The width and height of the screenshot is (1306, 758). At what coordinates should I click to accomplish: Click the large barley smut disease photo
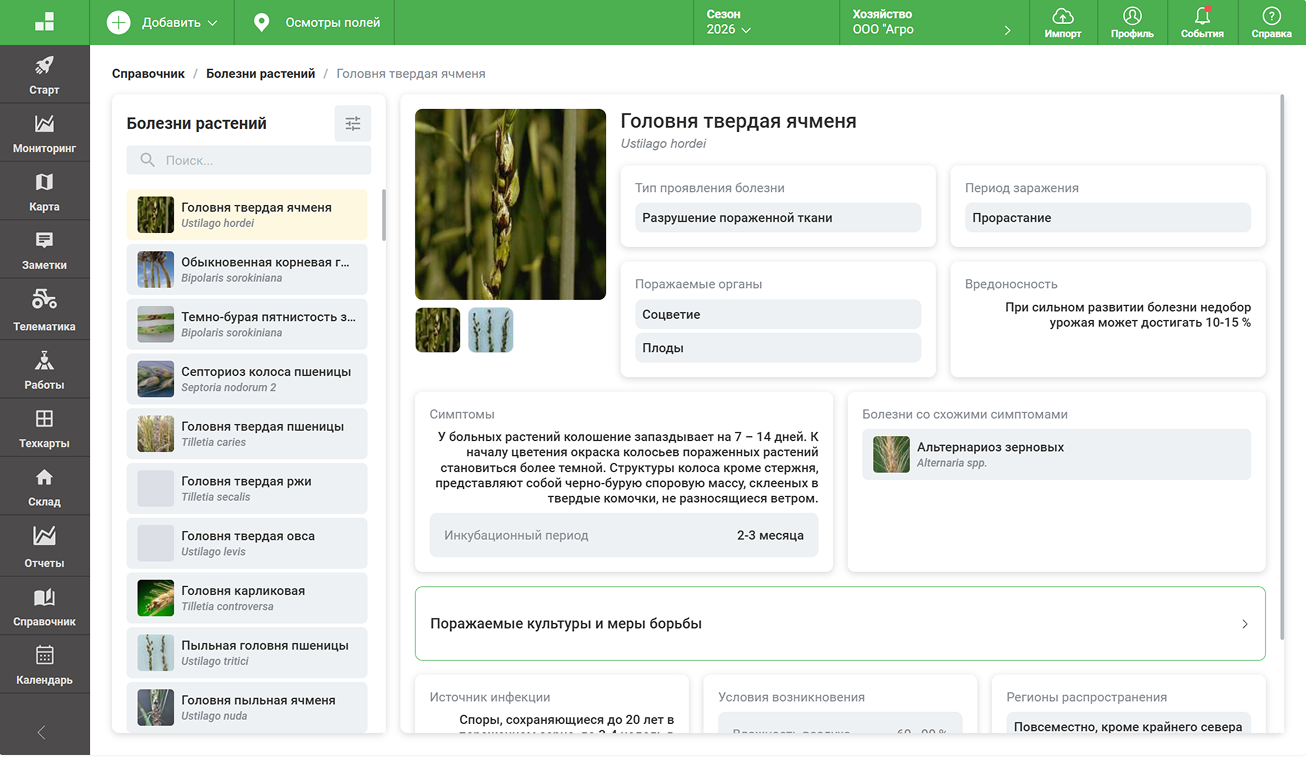[510, 204]
